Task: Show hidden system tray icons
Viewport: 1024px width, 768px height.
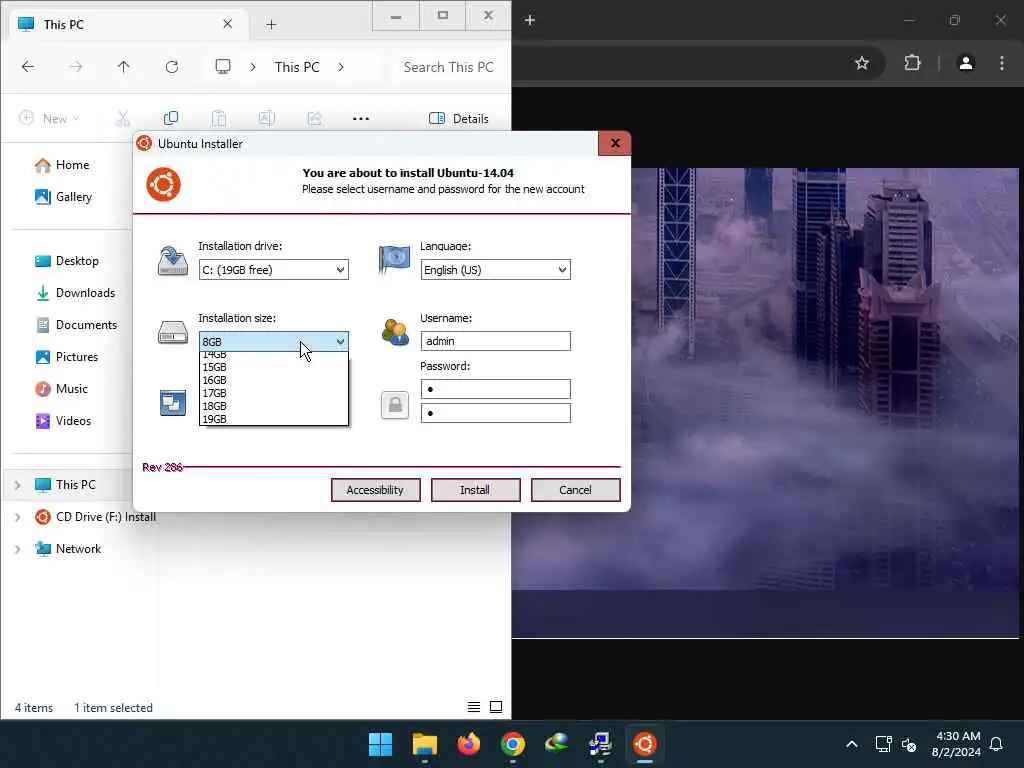Action: pos(852,744)
